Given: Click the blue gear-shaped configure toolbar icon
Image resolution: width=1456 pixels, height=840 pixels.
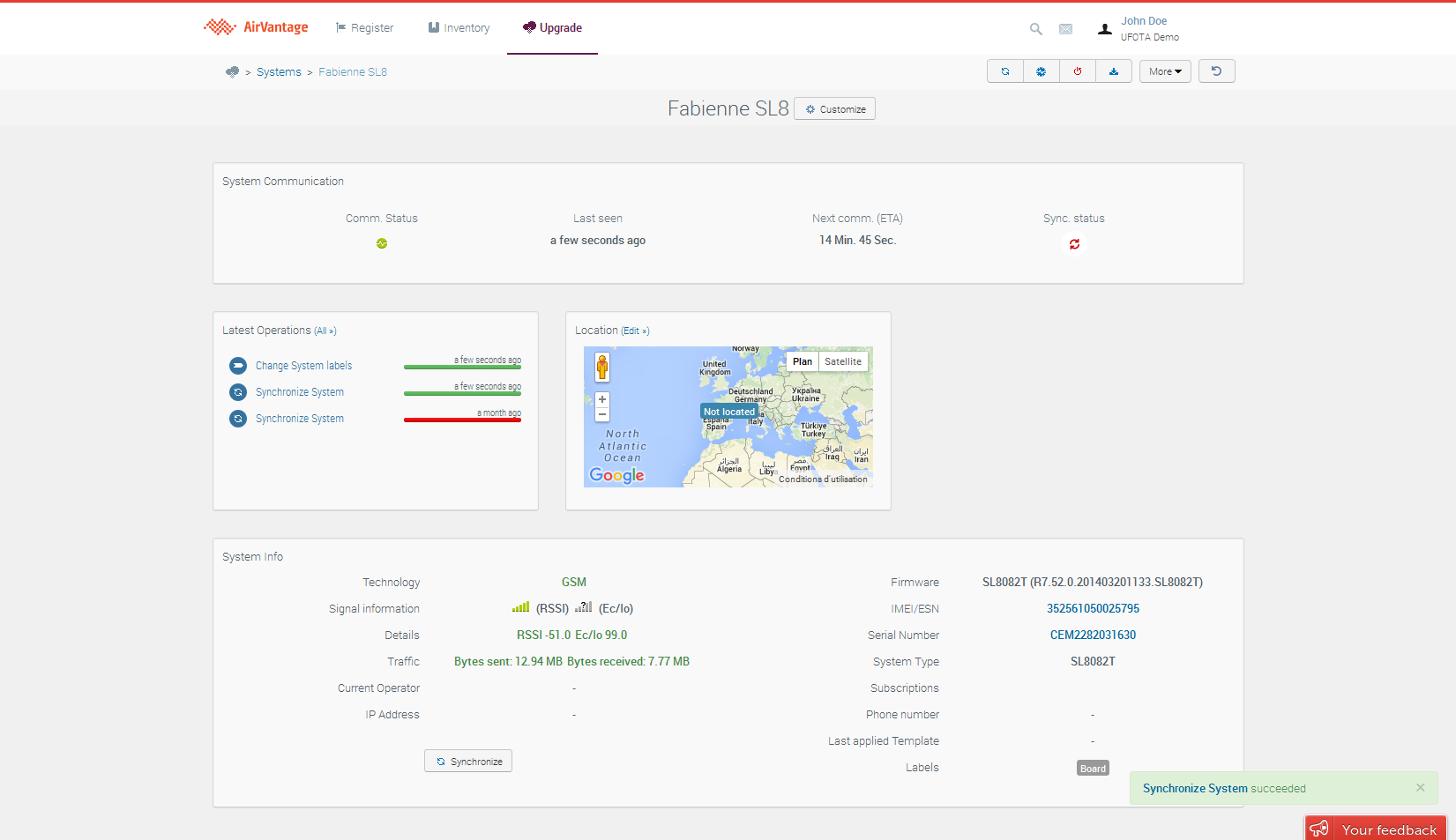Looking at the screenshot, I should [x=1041, y=71].
